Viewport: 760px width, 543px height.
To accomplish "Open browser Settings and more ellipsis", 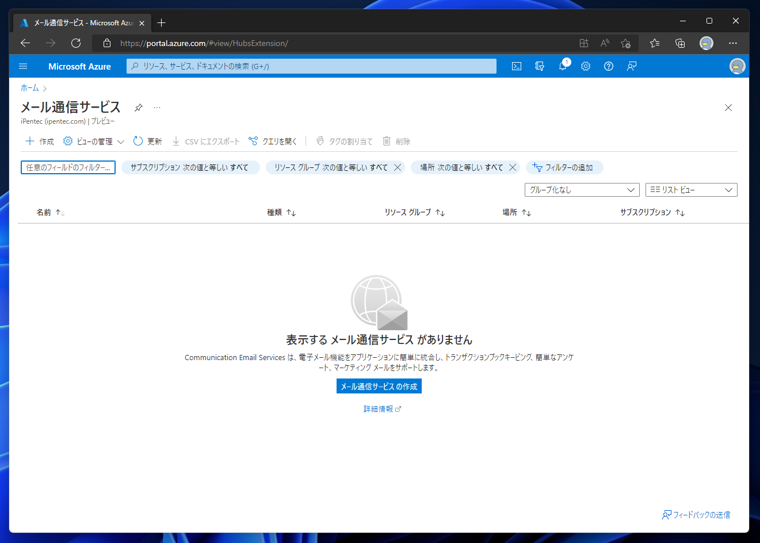I will (x=732, y=43).
